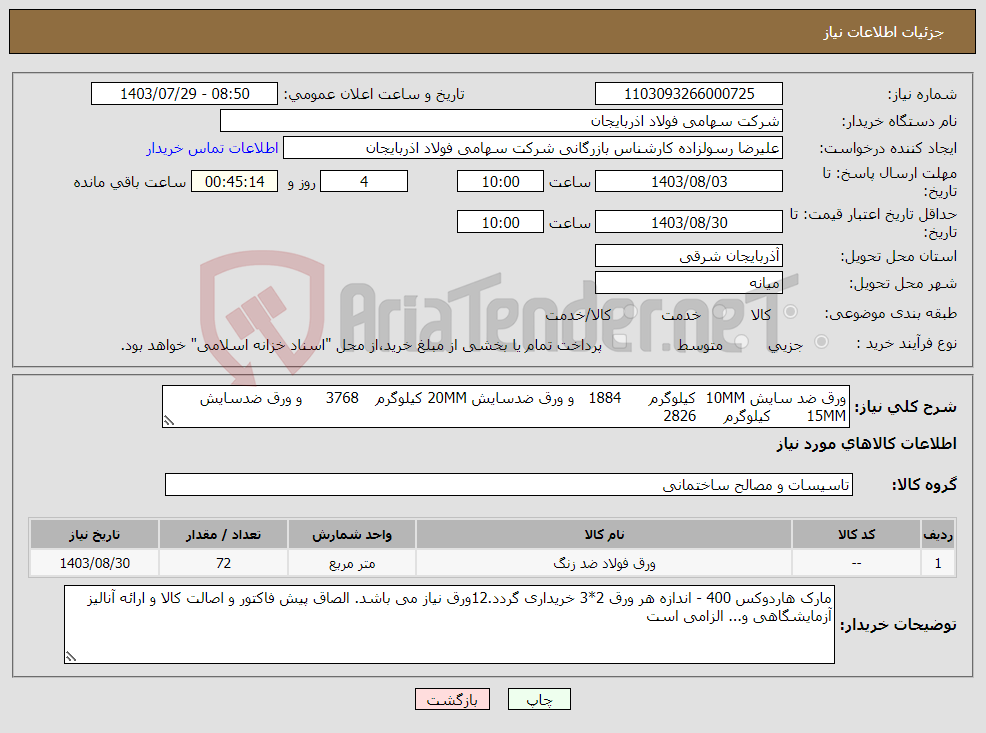The image size is (986, 733).
Task: Click the city field میانه
Action: tap(689, 283)
